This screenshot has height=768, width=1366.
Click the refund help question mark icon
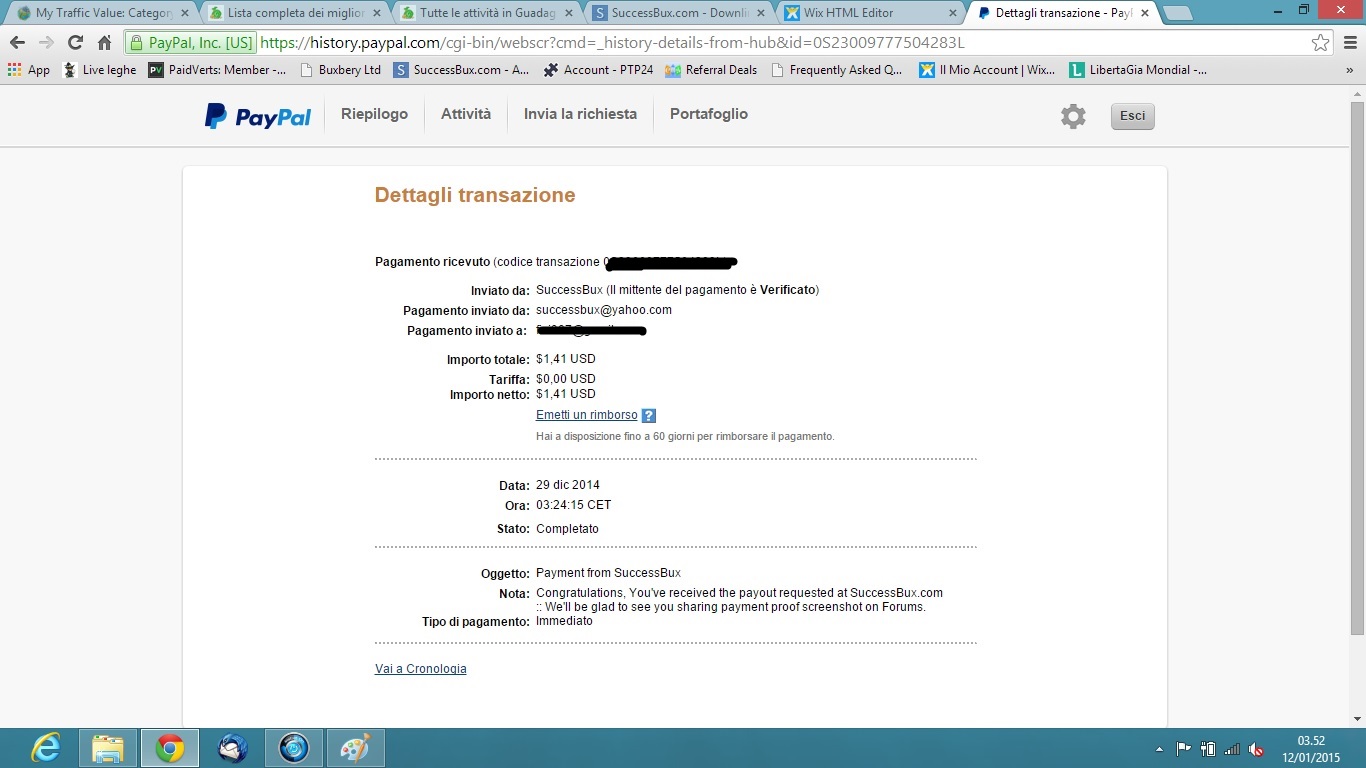tap(649, 416)
